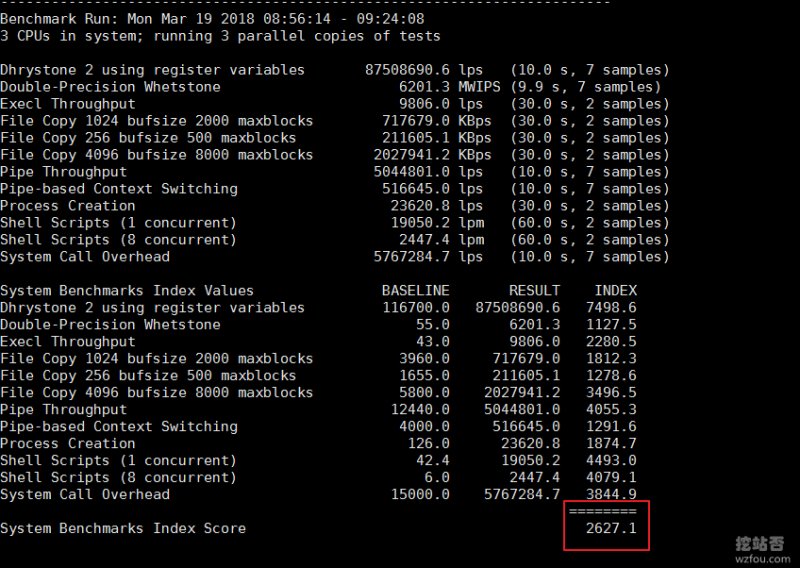Image resolution: width=800 pixels, height=568 pixels.
Task: Select the index value "4079.1"
Action: (611, 478)
